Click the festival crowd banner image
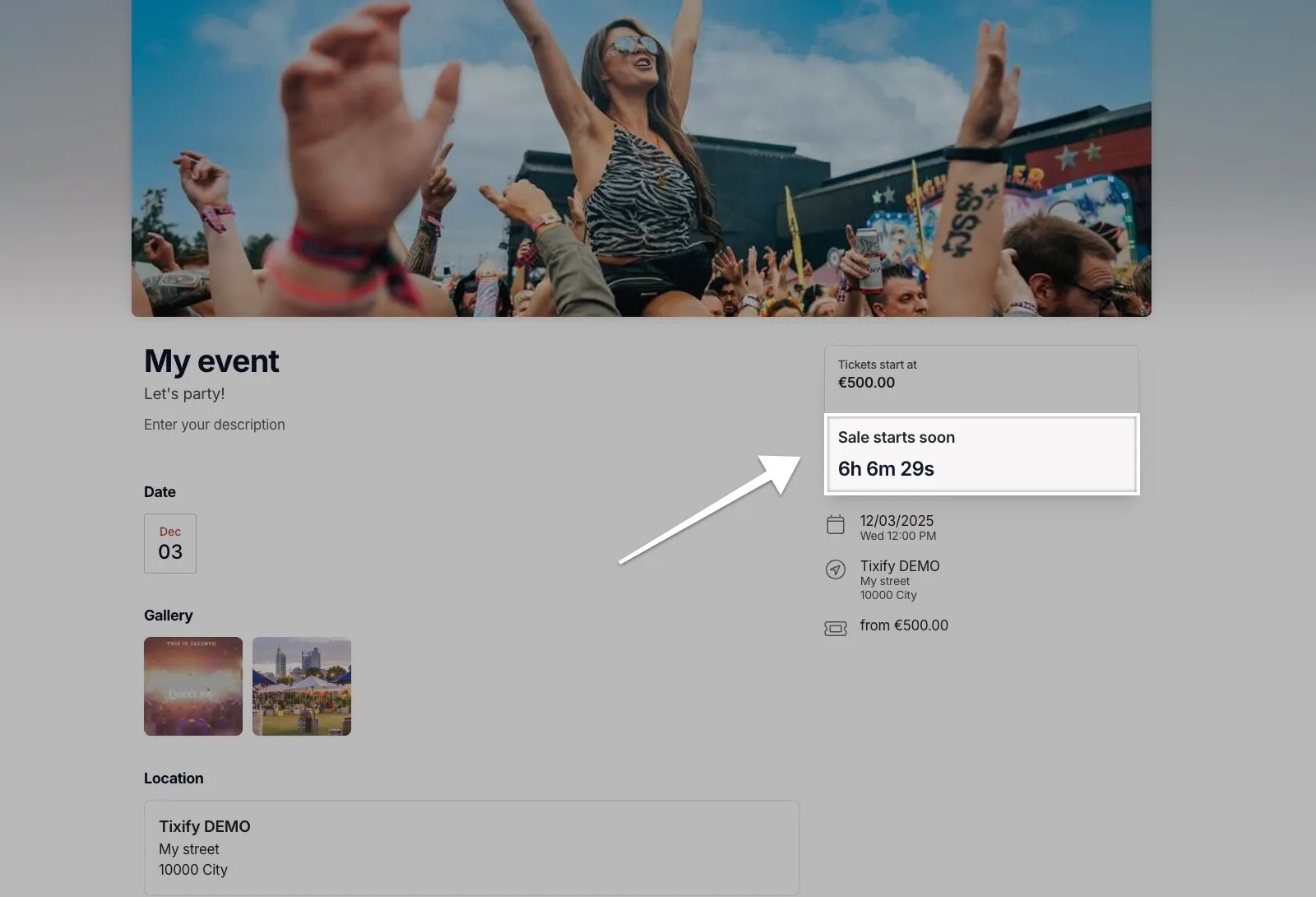 (x=642, y=158)
